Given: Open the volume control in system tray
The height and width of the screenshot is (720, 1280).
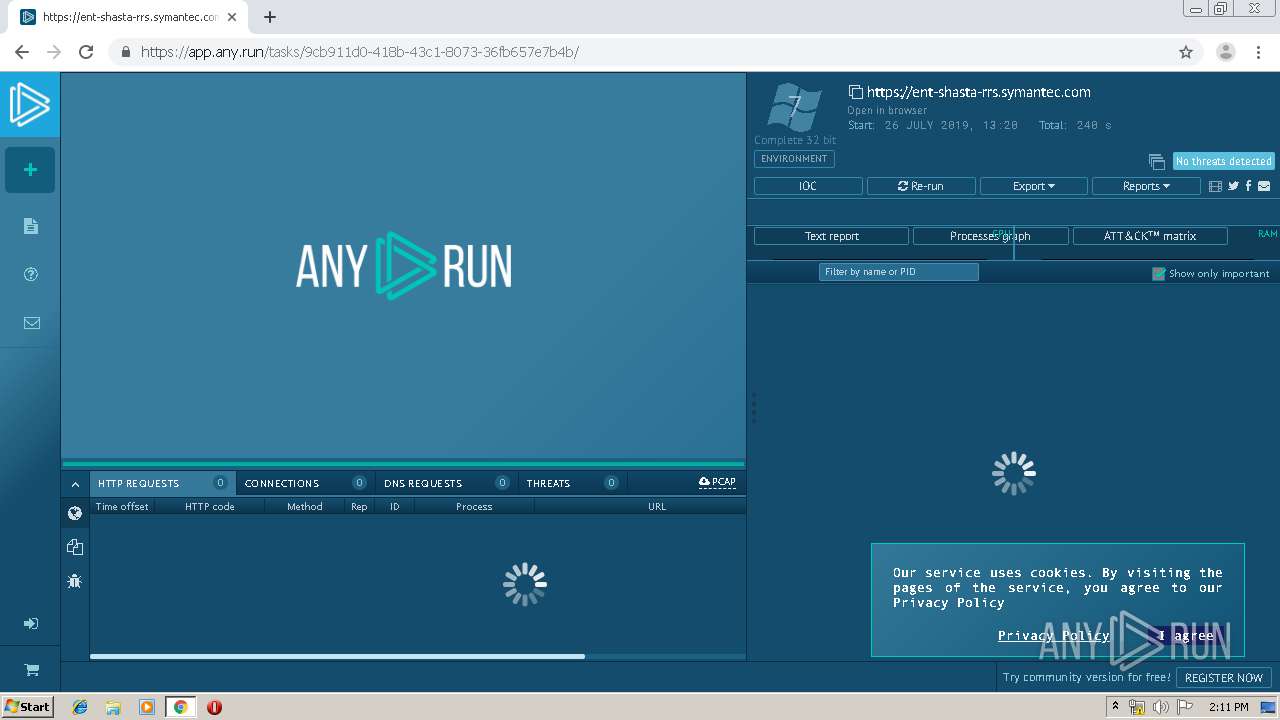Looking at the screenshot, I should pyautogui.click(x=1160, y=707).
